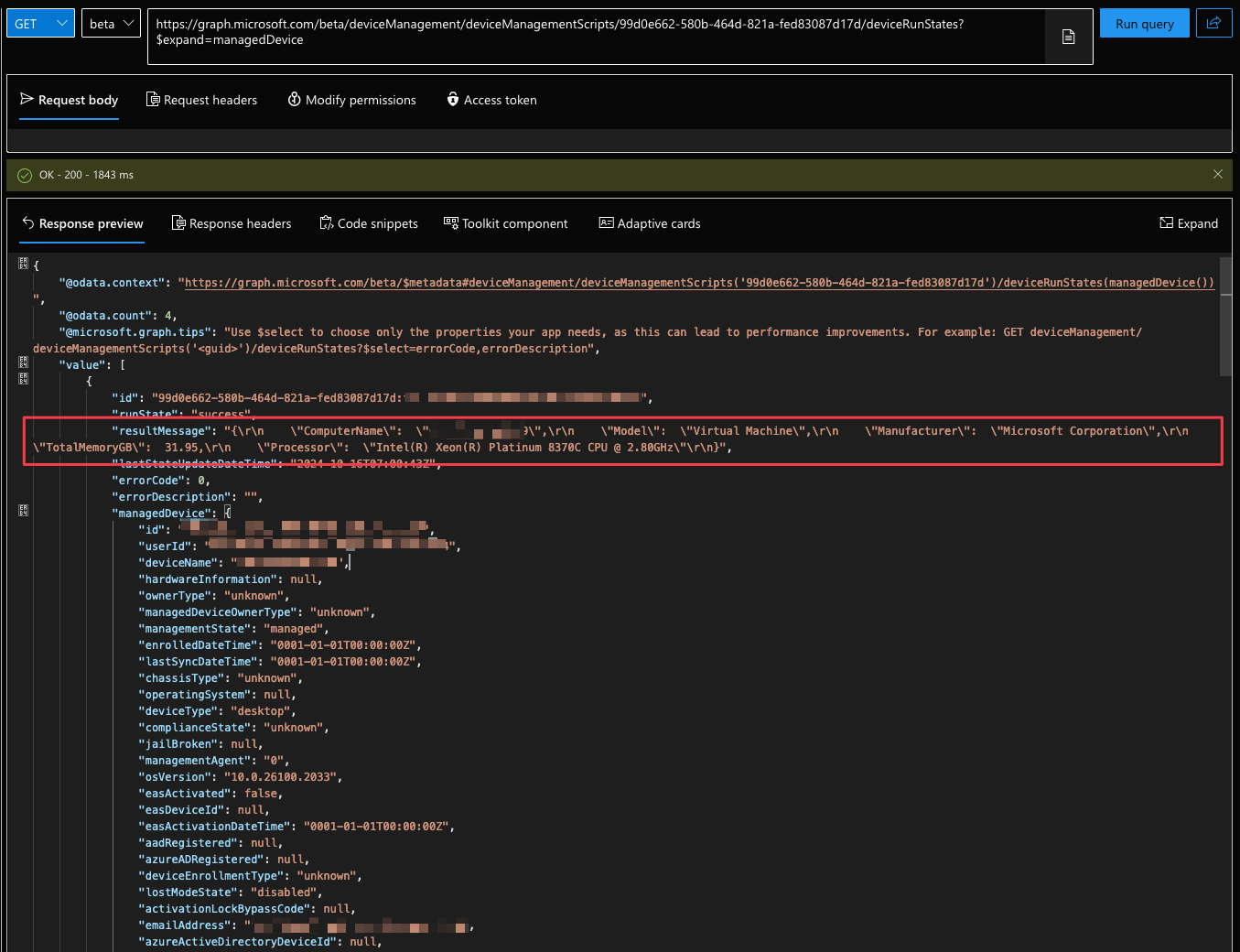Click the "managementAgent": "0" line

pyautogui.click(x=214, y=761)
